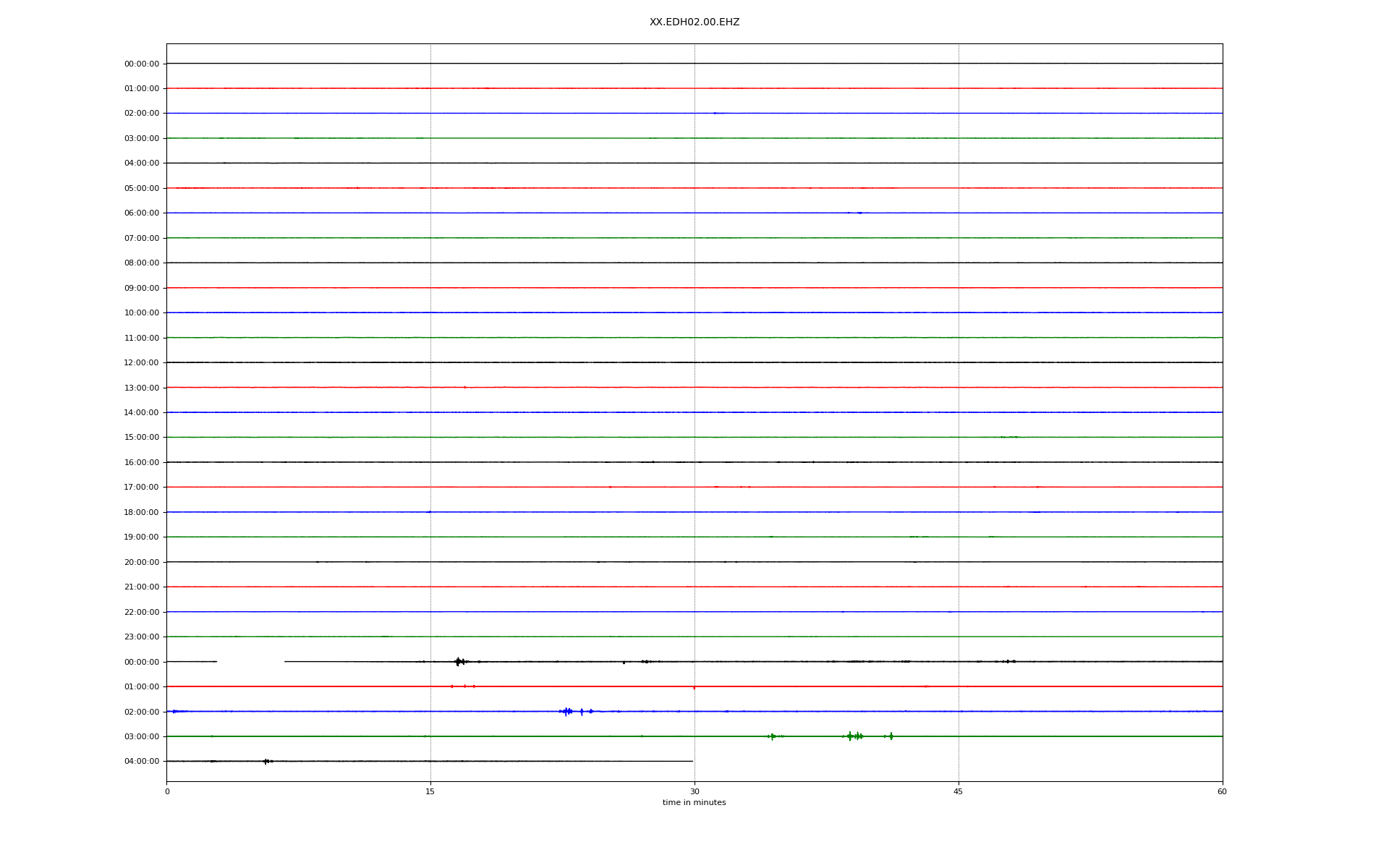Click the data gap in the black 00:00:00 trace

(x=250, y=662)
